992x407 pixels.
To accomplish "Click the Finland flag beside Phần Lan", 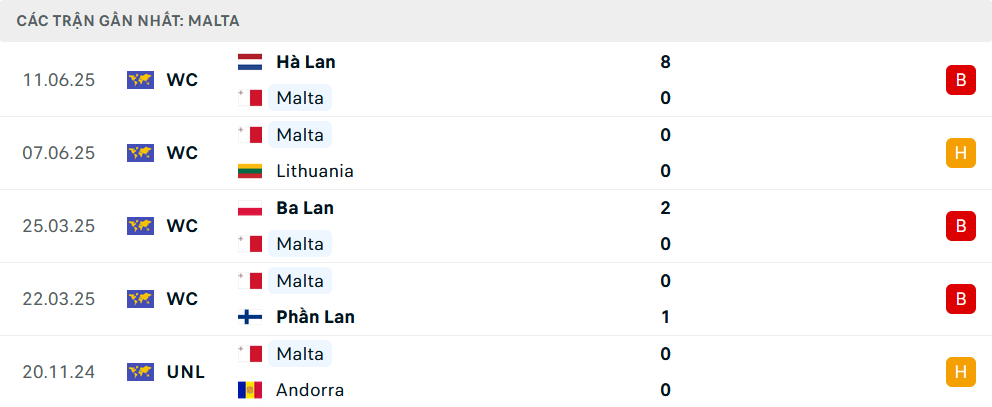I will pyautogui.click(x=249, y=317).
